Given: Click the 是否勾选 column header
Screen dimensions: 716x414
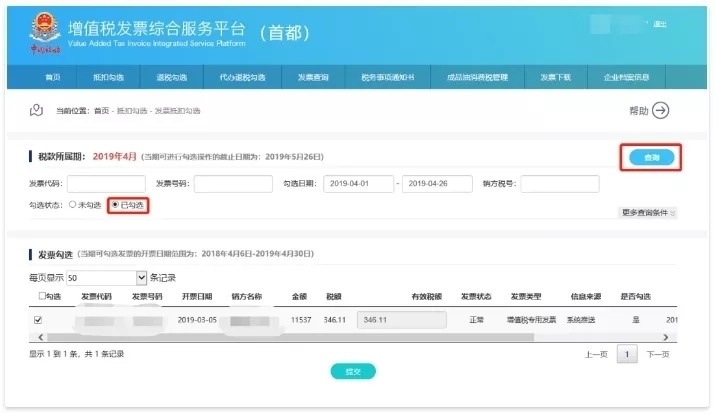Looking at the screenshot, I should (636, 297).
